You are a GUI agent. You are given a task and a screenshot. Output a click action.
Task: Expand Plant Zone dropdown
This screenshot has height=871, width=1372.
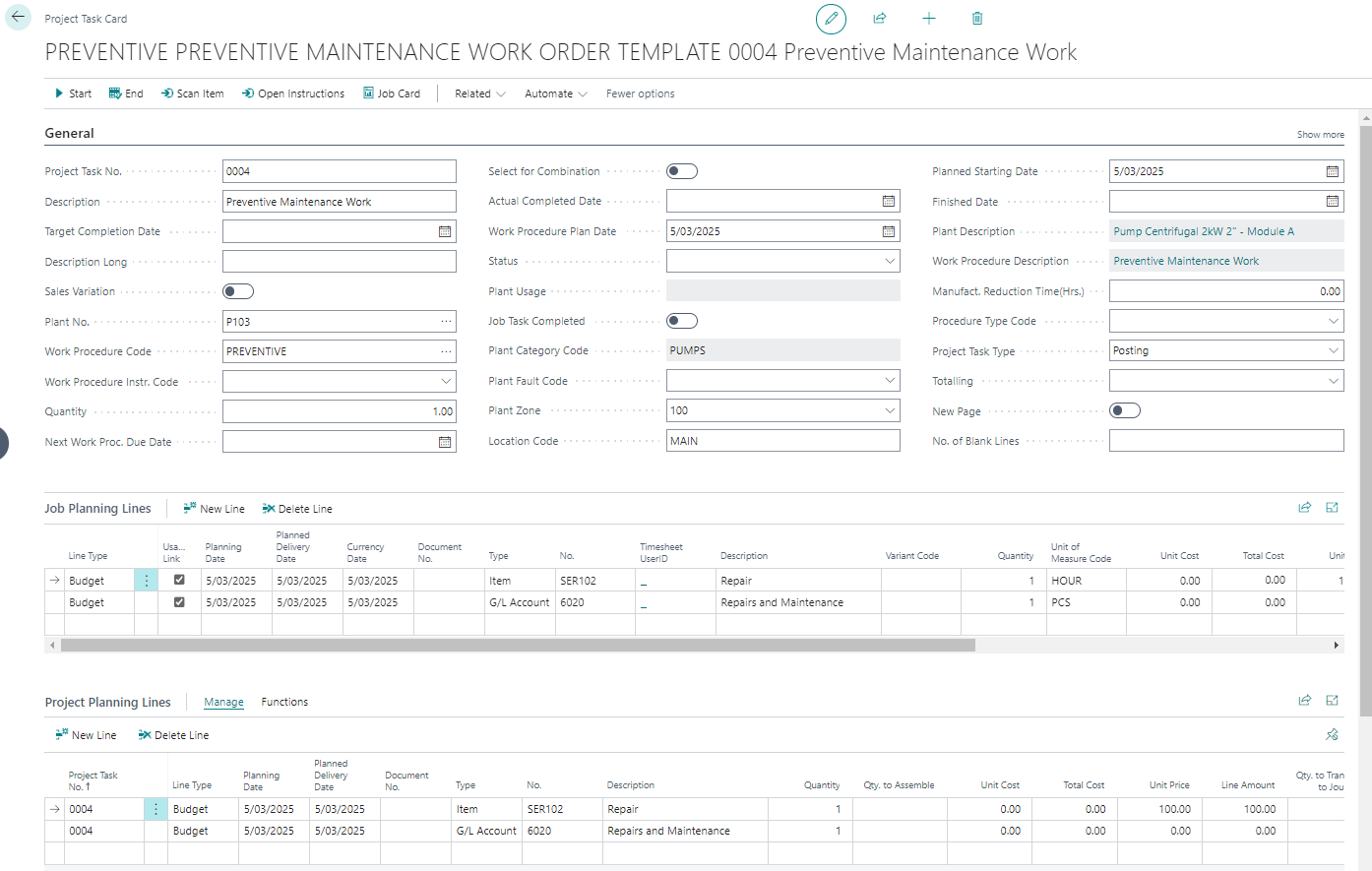[890, 410]
